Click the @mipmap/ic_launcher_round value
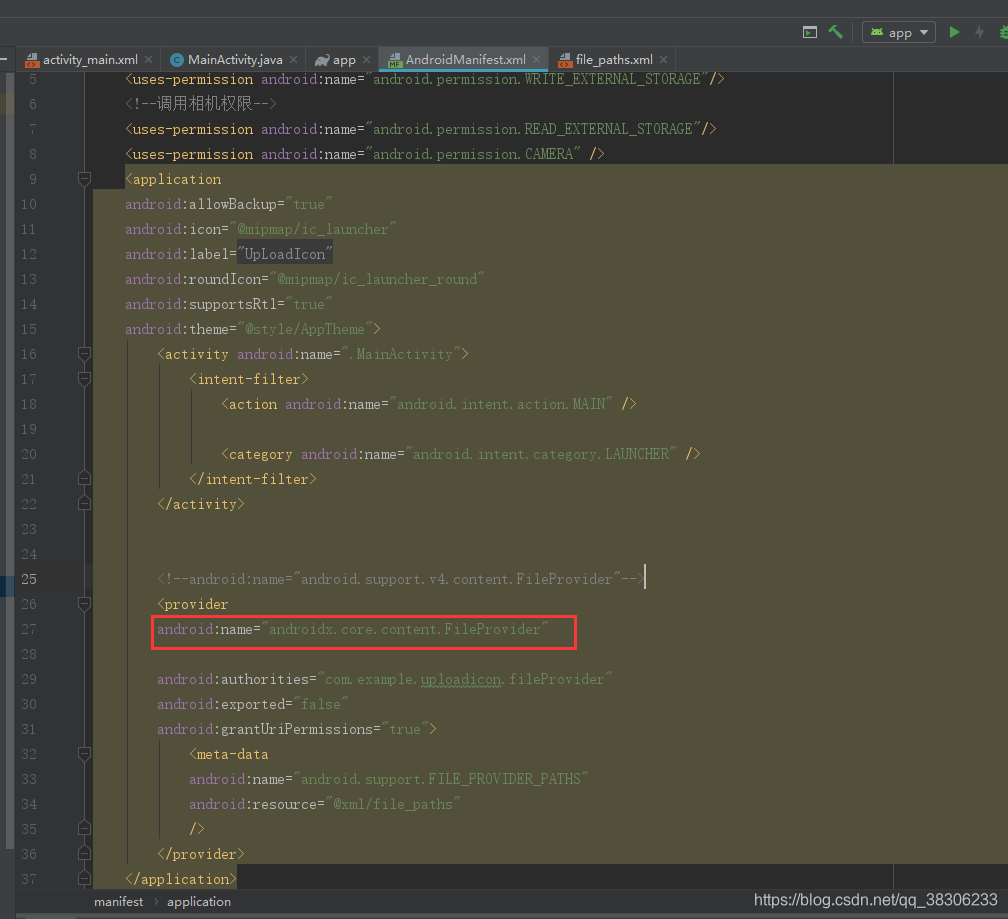1008x919 pixels. (x=377, y=279)
